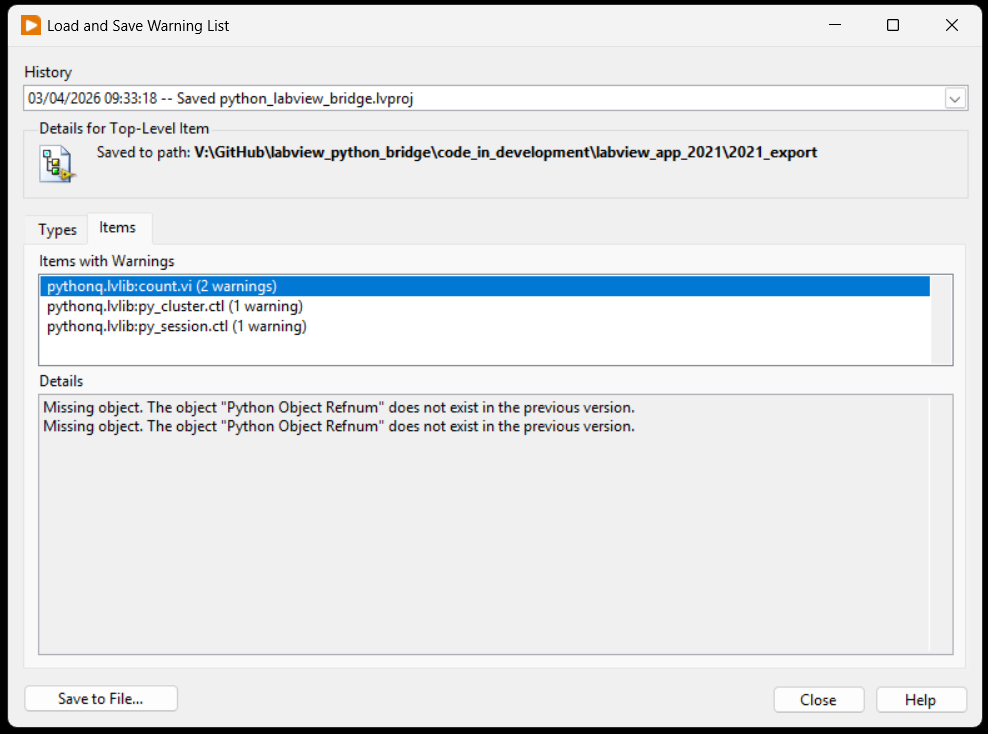The height and width of the screenshot is (734, 988).
Task: Click the Details pane vertical scrollbar
Action: tap(941, 523)
